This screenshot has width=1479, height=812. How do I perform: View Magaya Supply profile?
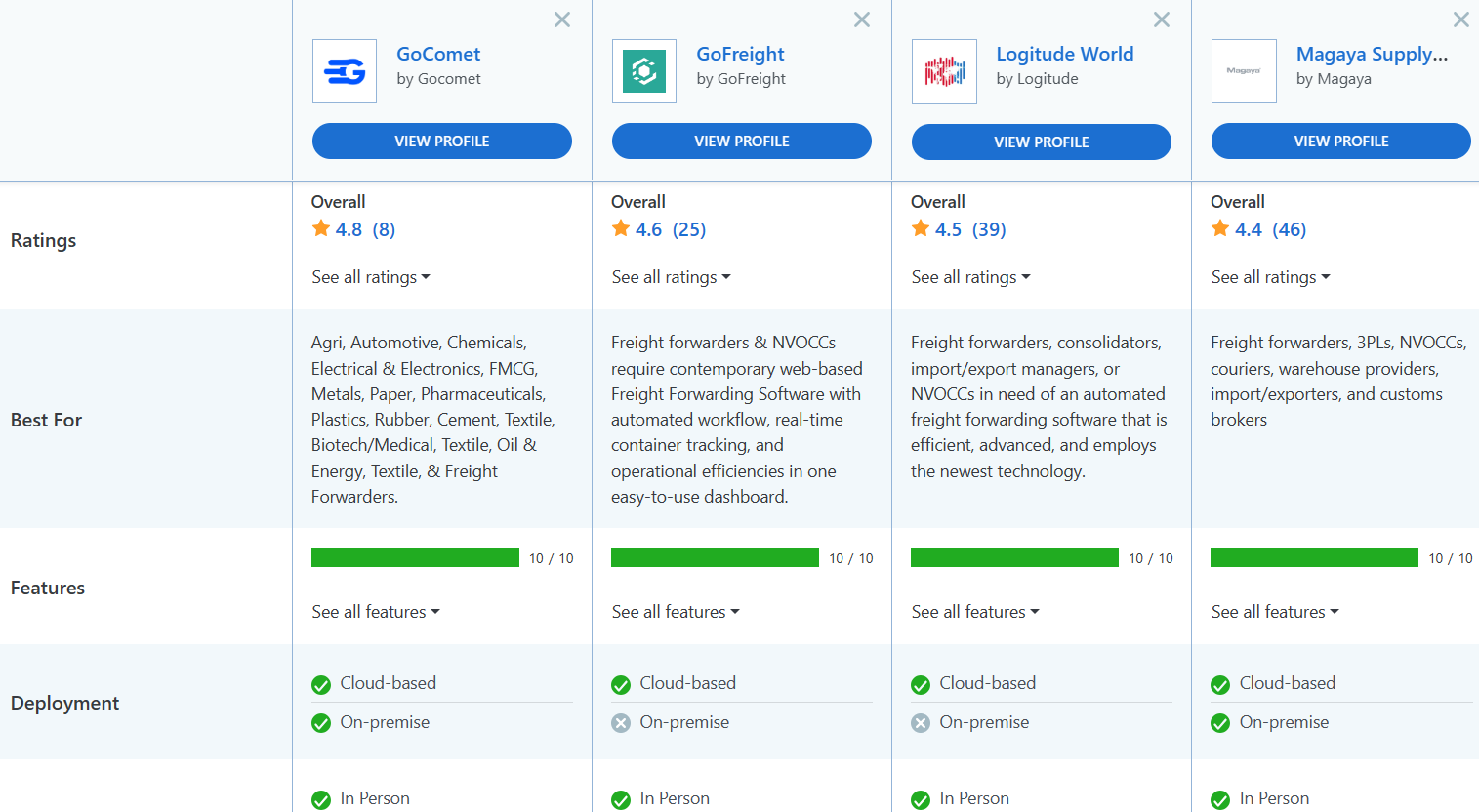tap(1341, 141)
